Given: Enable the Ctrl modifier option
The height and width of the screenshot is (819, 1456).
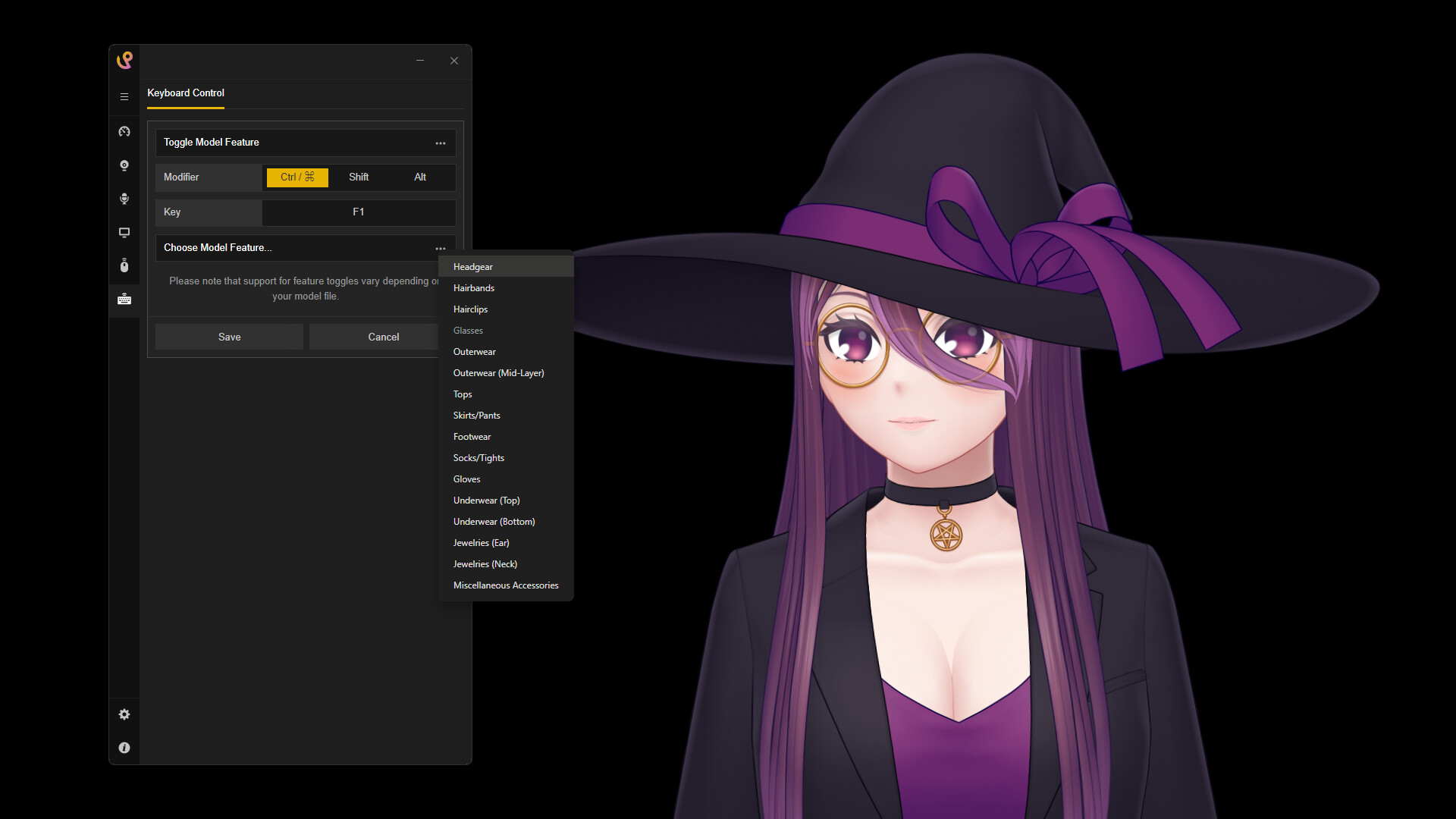Looking at the screenshot, I should [297, 177].
